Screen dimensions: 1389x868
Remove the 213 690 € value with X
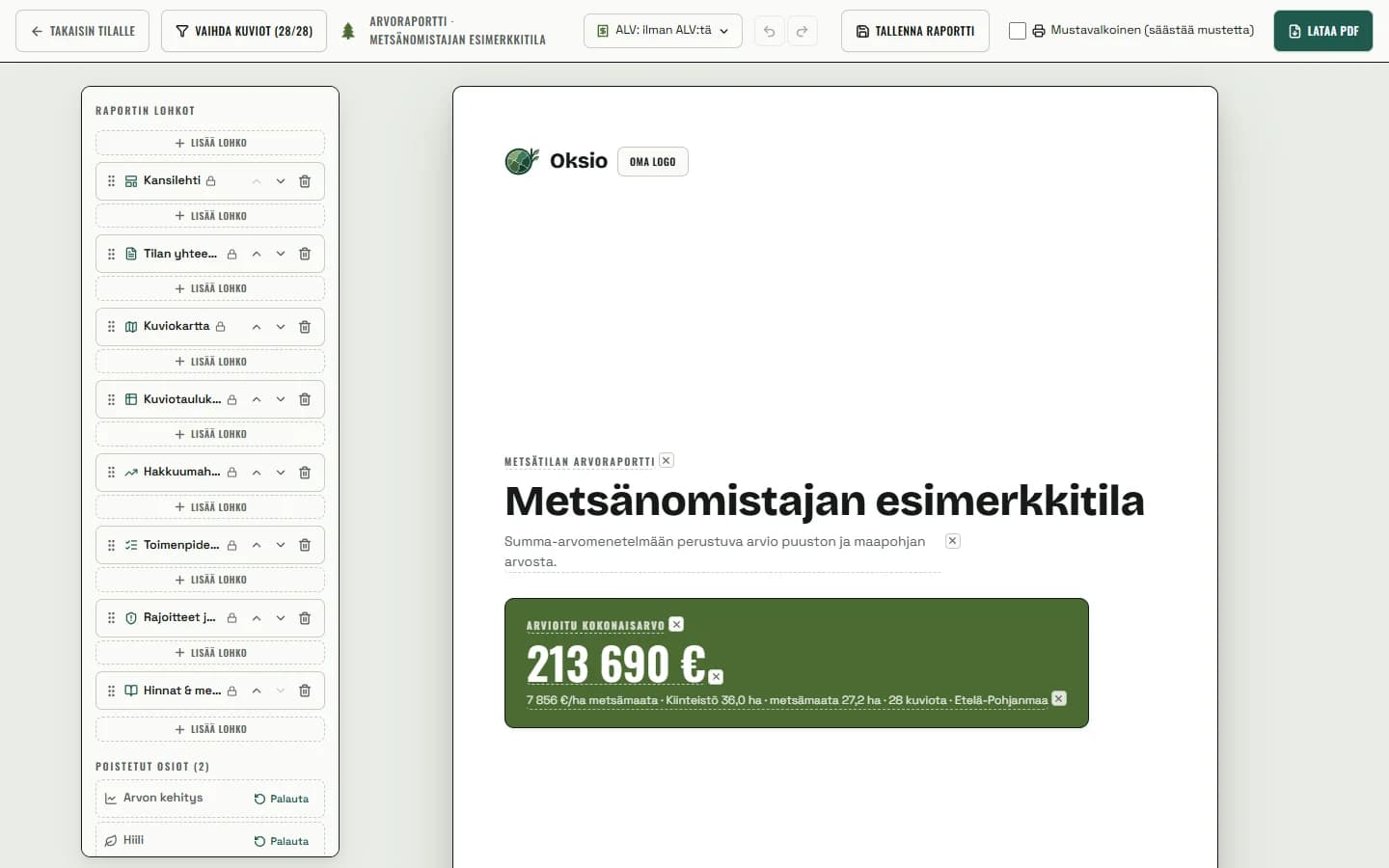[x=716, y=677]
